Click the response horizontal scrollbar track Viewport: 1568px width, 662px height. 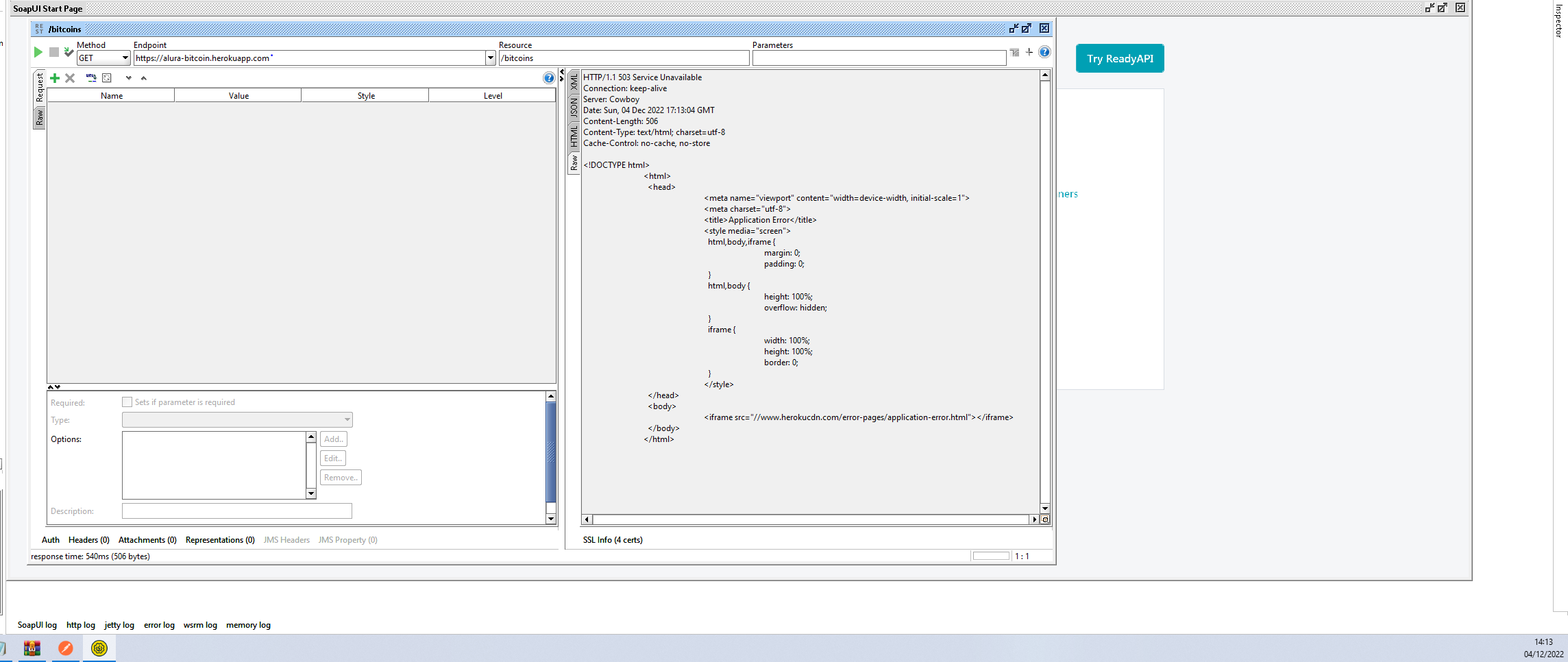point(810,519)
